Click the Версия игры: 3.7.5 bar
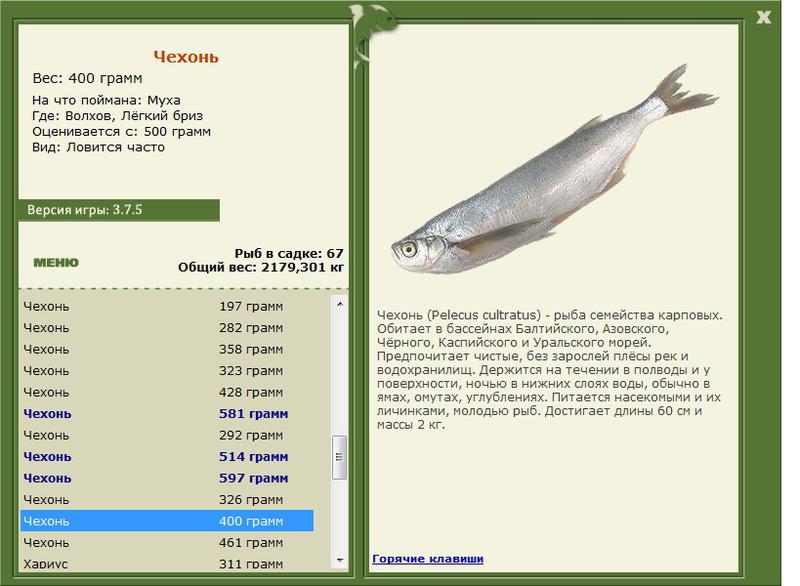Screen dimensions: 800x586 click(x=119, y=210)
